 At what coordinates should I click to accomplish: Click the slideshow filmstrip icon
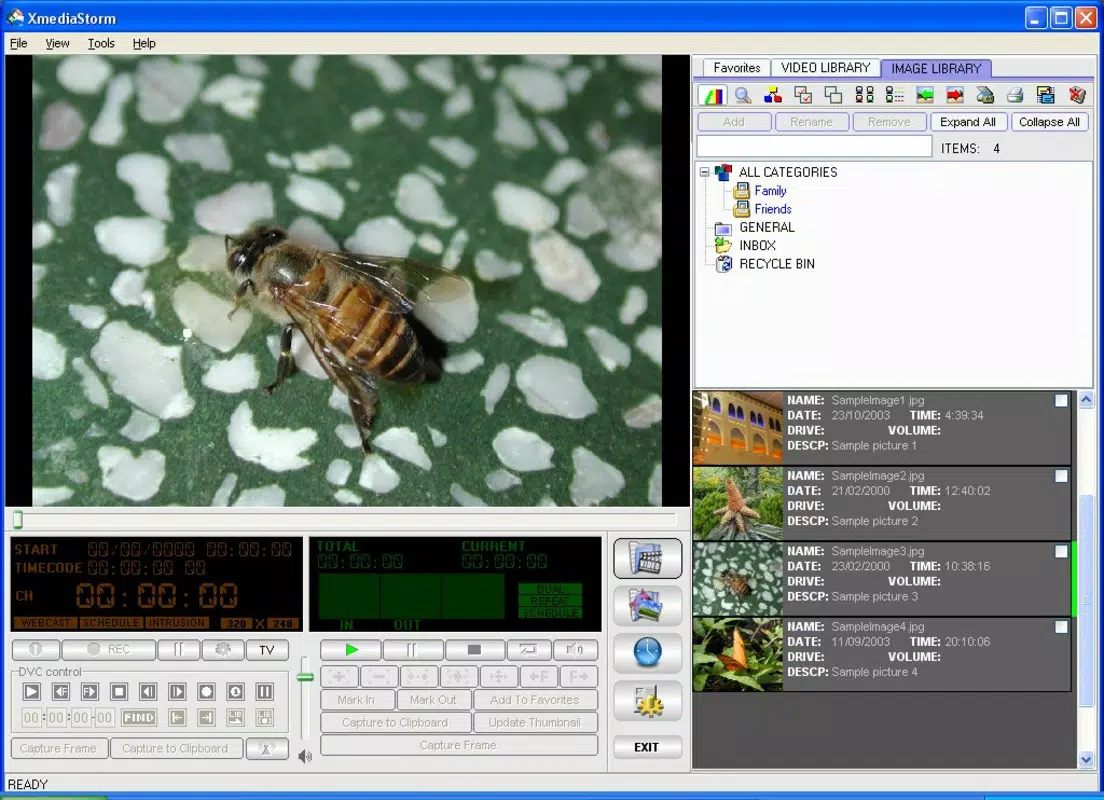(1046, 95)
